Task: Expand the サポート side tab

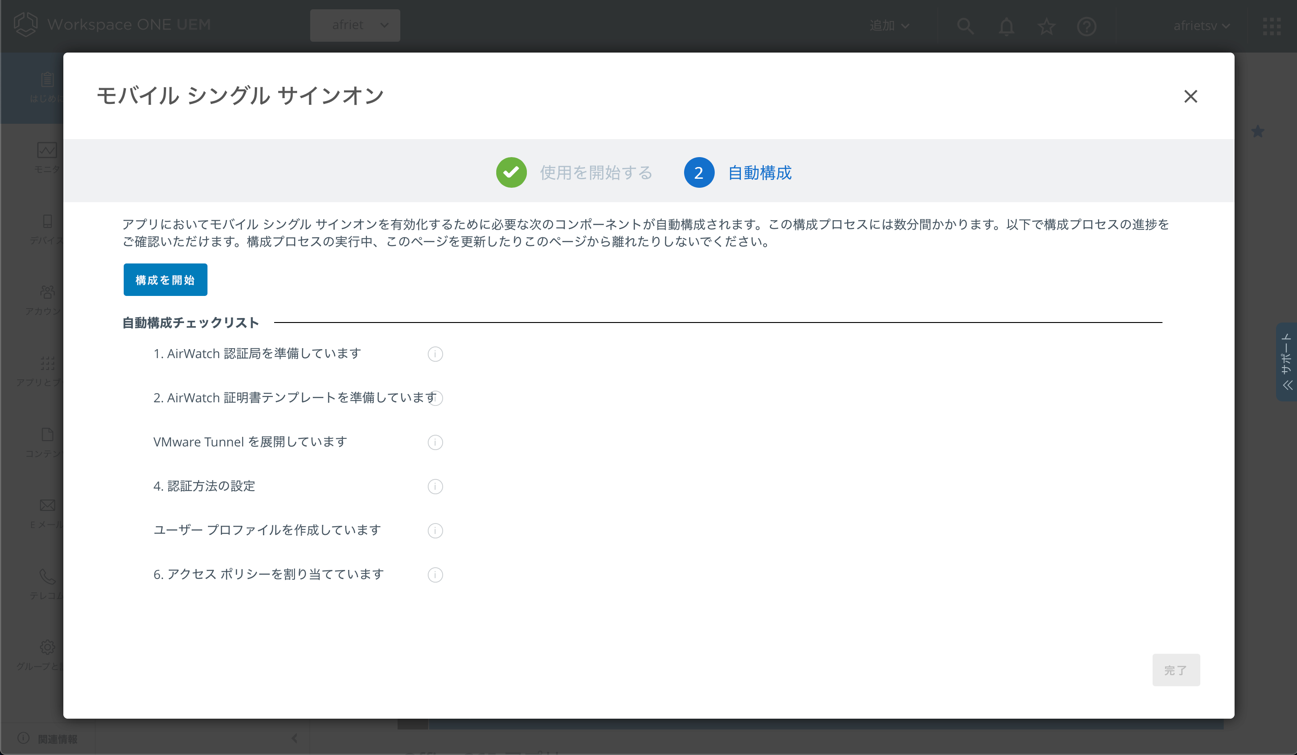Action: tap(1287, 362)
